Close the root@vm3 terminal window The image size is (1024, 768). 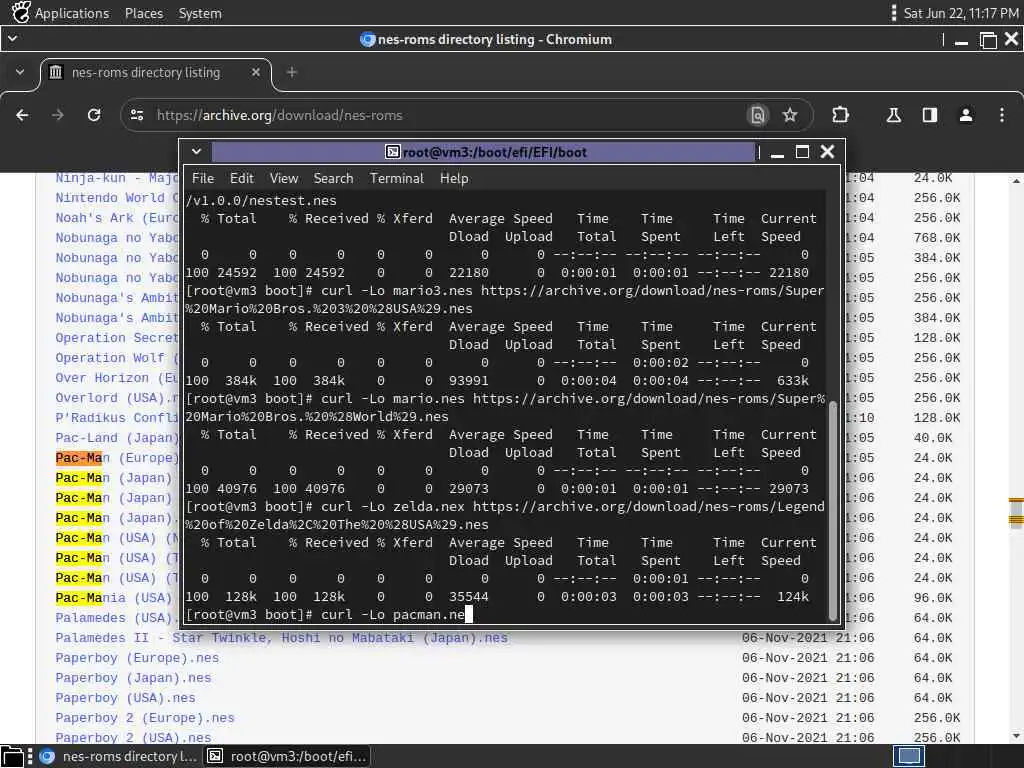[827, 152]
